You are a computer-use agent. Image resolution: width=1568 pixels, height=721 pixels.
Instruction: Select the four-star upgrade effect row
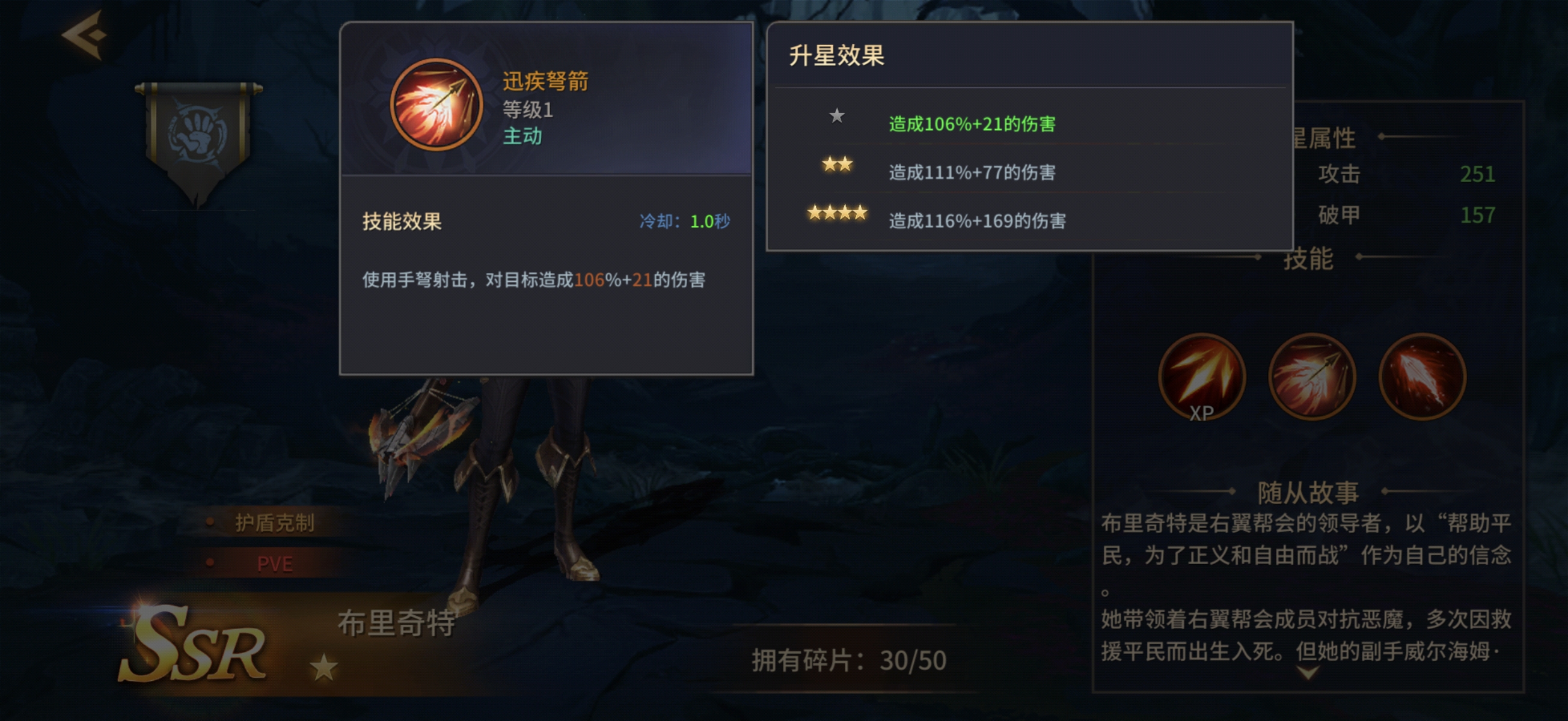pos(1030,219)
